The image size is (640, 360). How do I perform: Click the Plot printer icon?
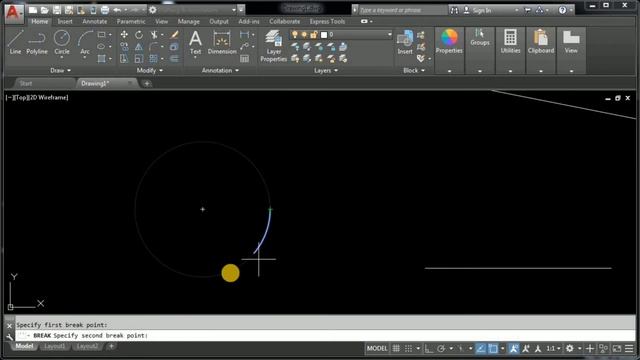105,10
